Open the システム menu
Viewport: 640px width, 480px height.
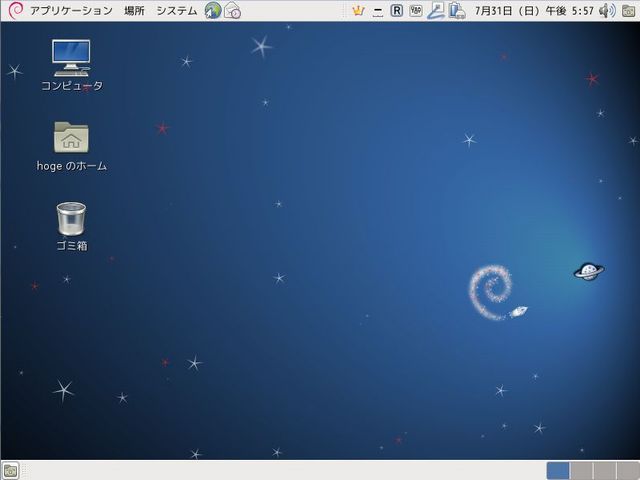pos(176,10)
